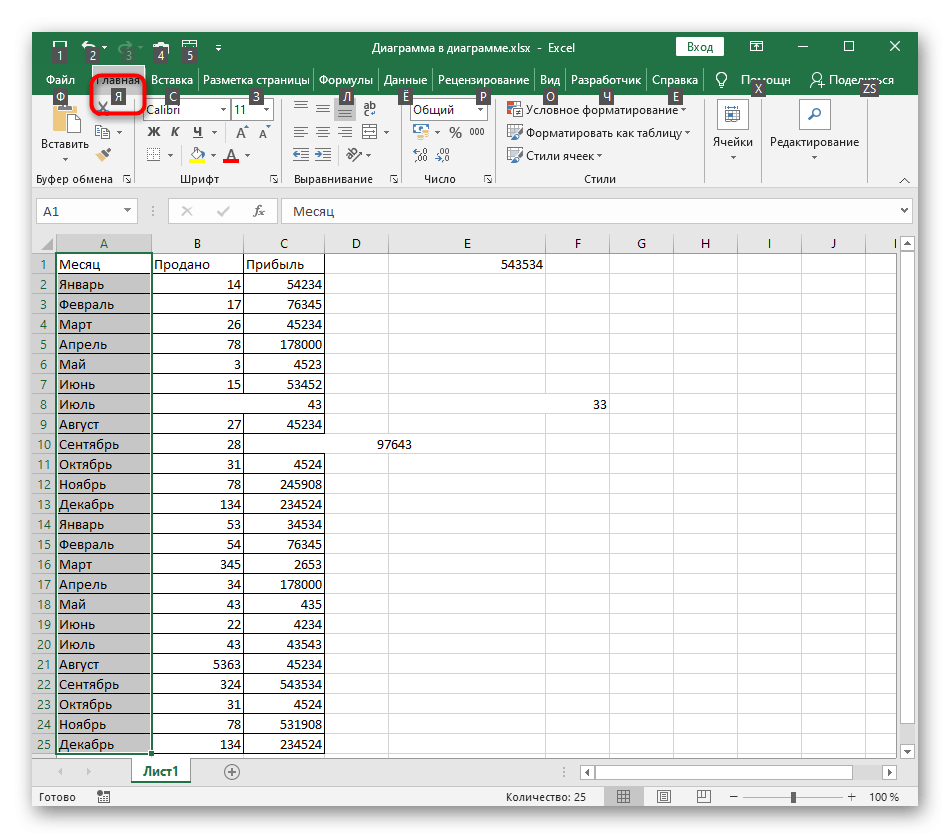Open the Name Box dropdown arrow
The image size is (950, 838).
point(127,210)
